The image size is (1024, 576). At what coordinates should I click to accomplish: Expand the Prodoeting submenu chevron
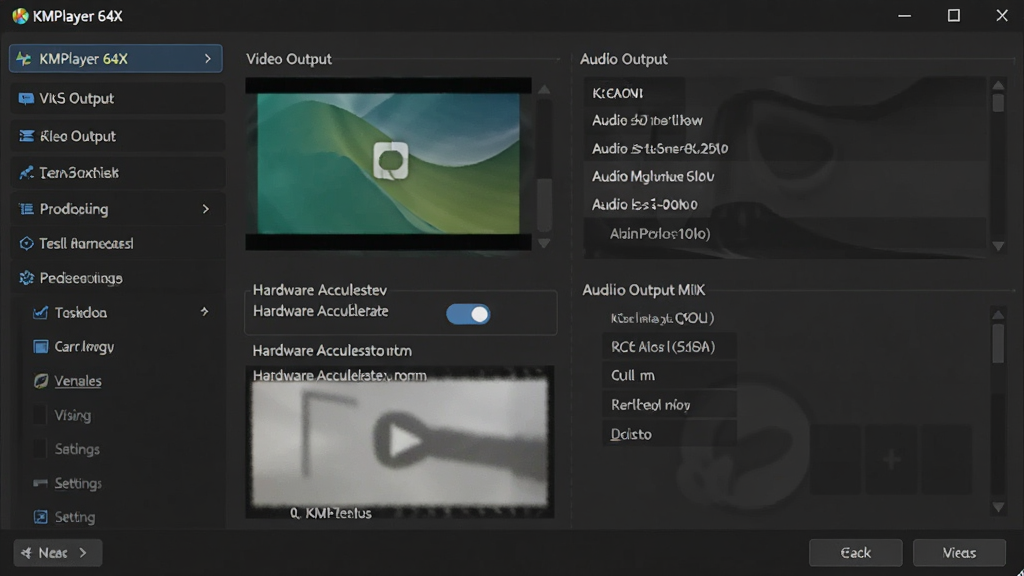pyautogui.click(x=206, y=209)
